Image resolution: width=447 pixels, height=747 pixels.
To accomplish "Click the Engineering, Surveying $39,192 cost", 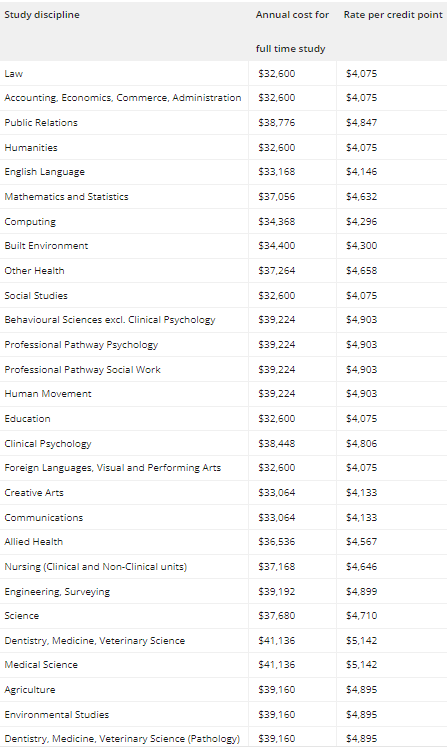I will coord(277,591).
